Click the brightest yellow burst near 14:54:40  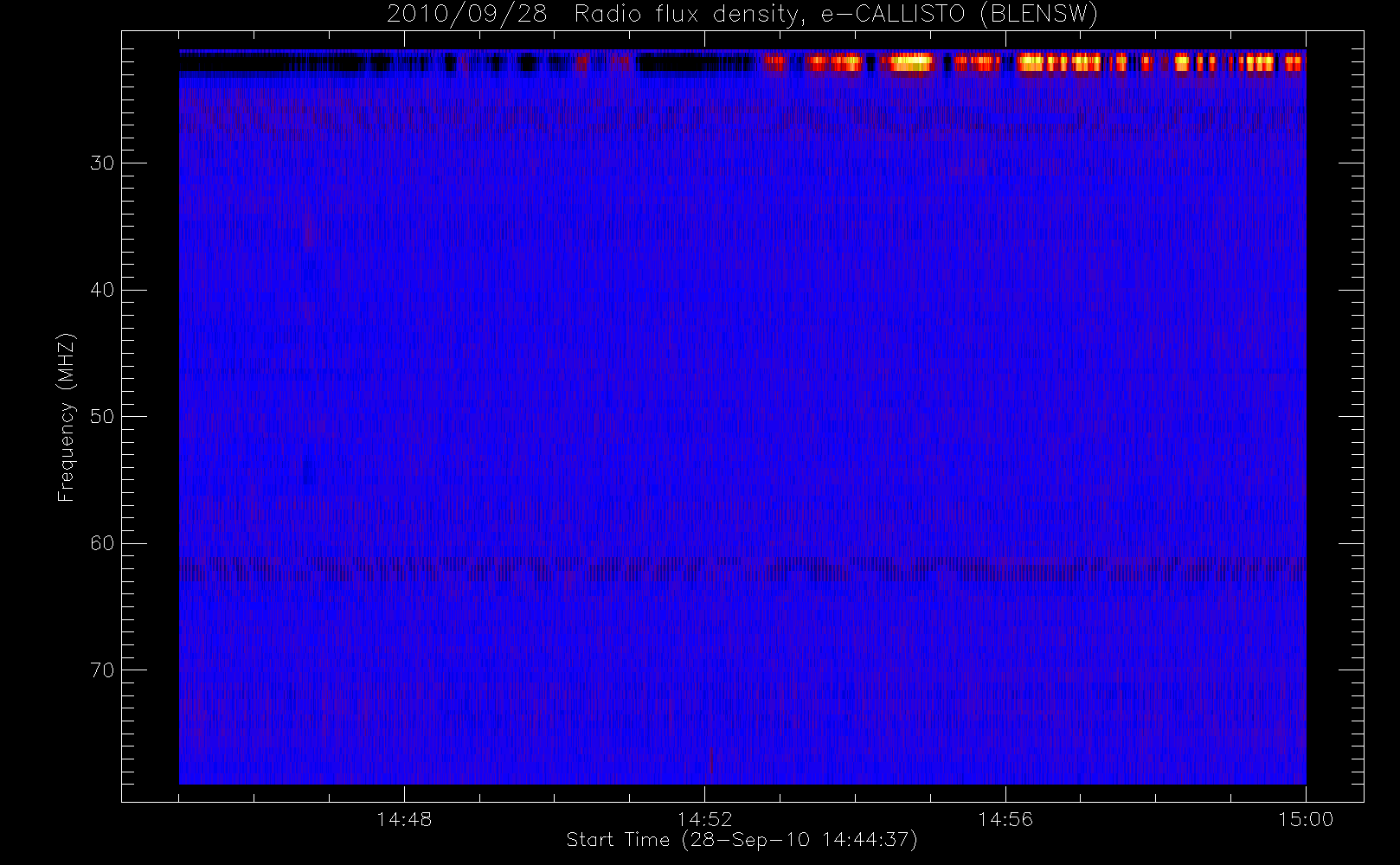(912, 62)
